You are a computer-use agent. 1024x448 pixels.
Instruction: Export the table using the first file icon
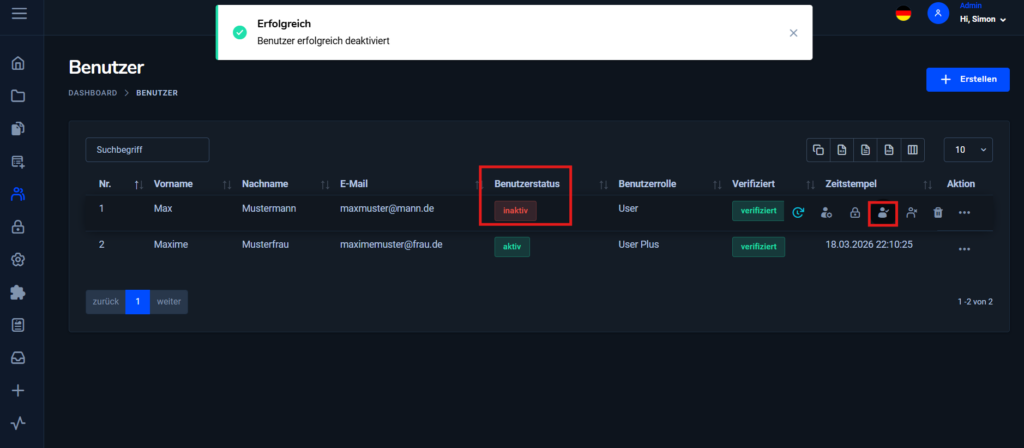point(842,150)
